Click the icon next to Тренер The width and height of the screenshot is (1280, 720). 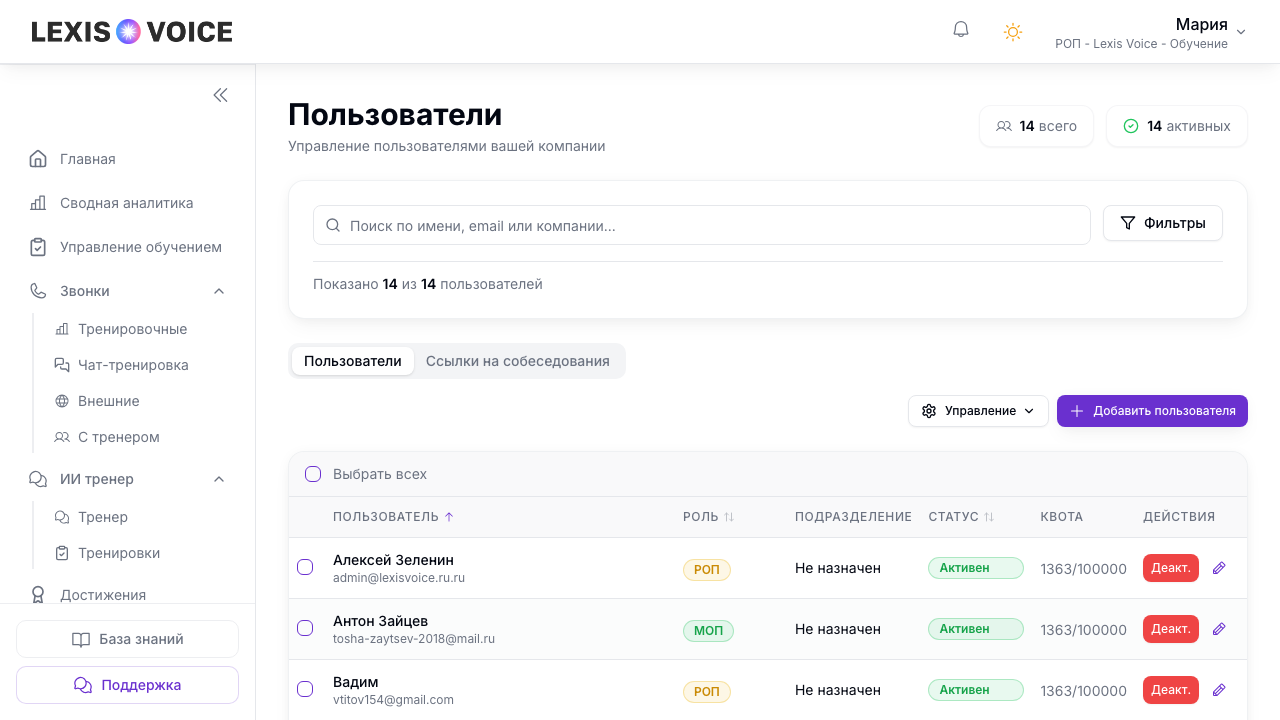pyautogui.click(x=62, y=517)
